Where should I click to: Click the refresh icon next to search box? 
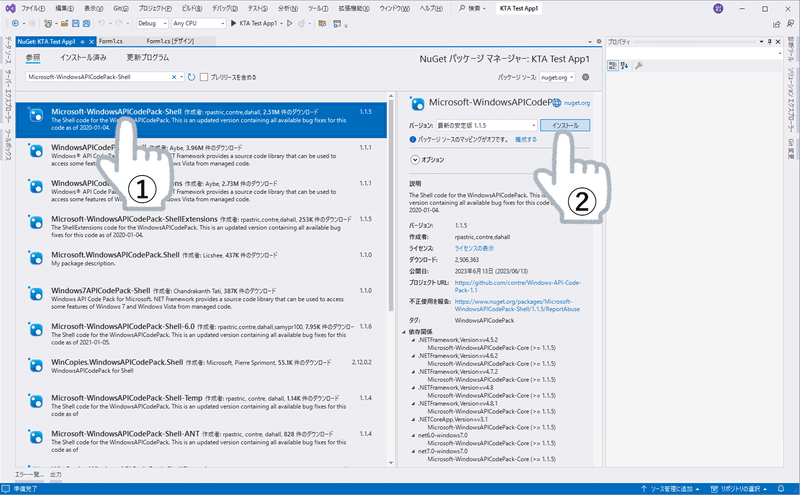(191, 77)
